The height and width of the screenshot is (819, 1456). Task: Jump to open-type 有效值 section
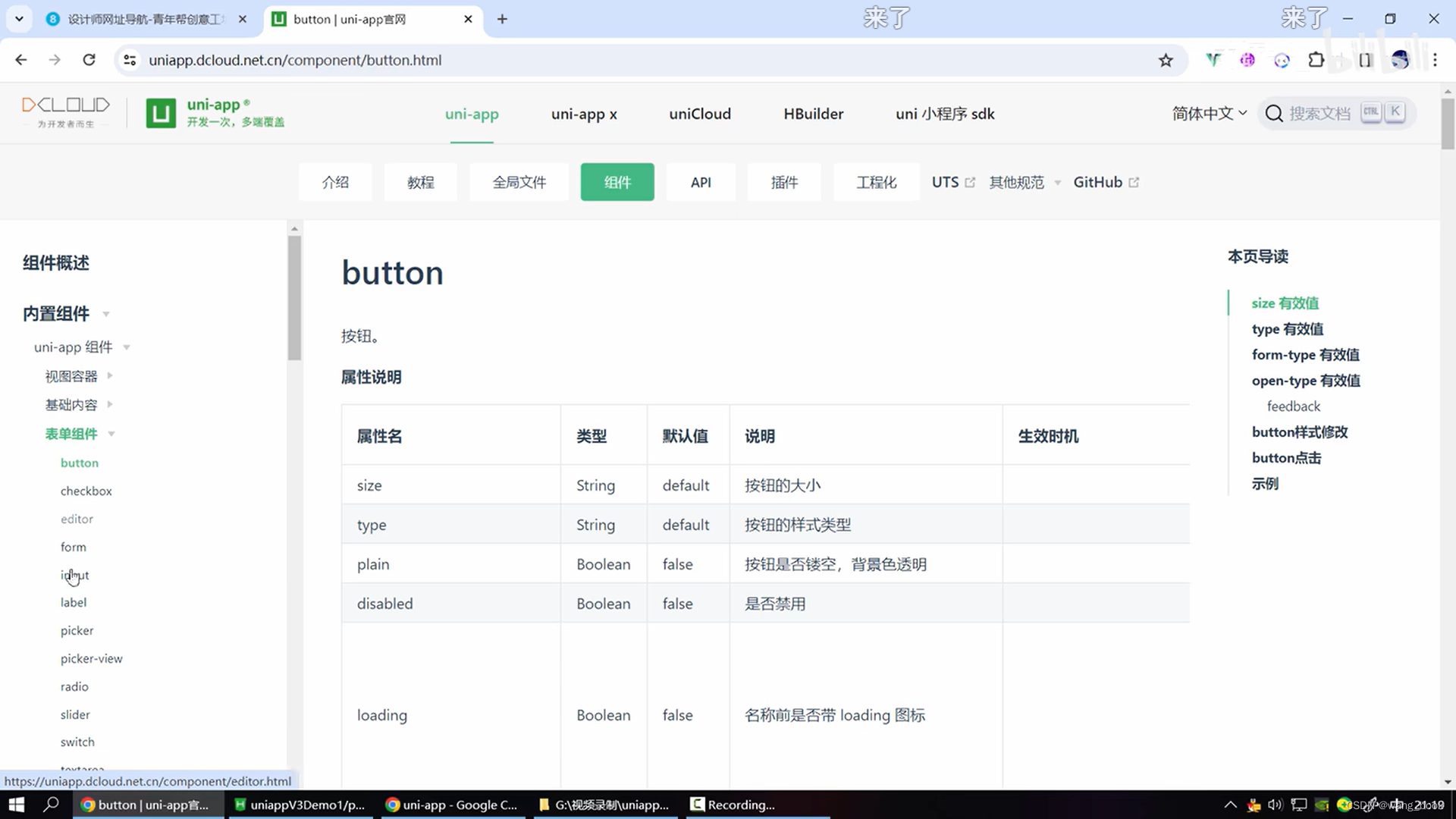click(x=1306, y=381)
